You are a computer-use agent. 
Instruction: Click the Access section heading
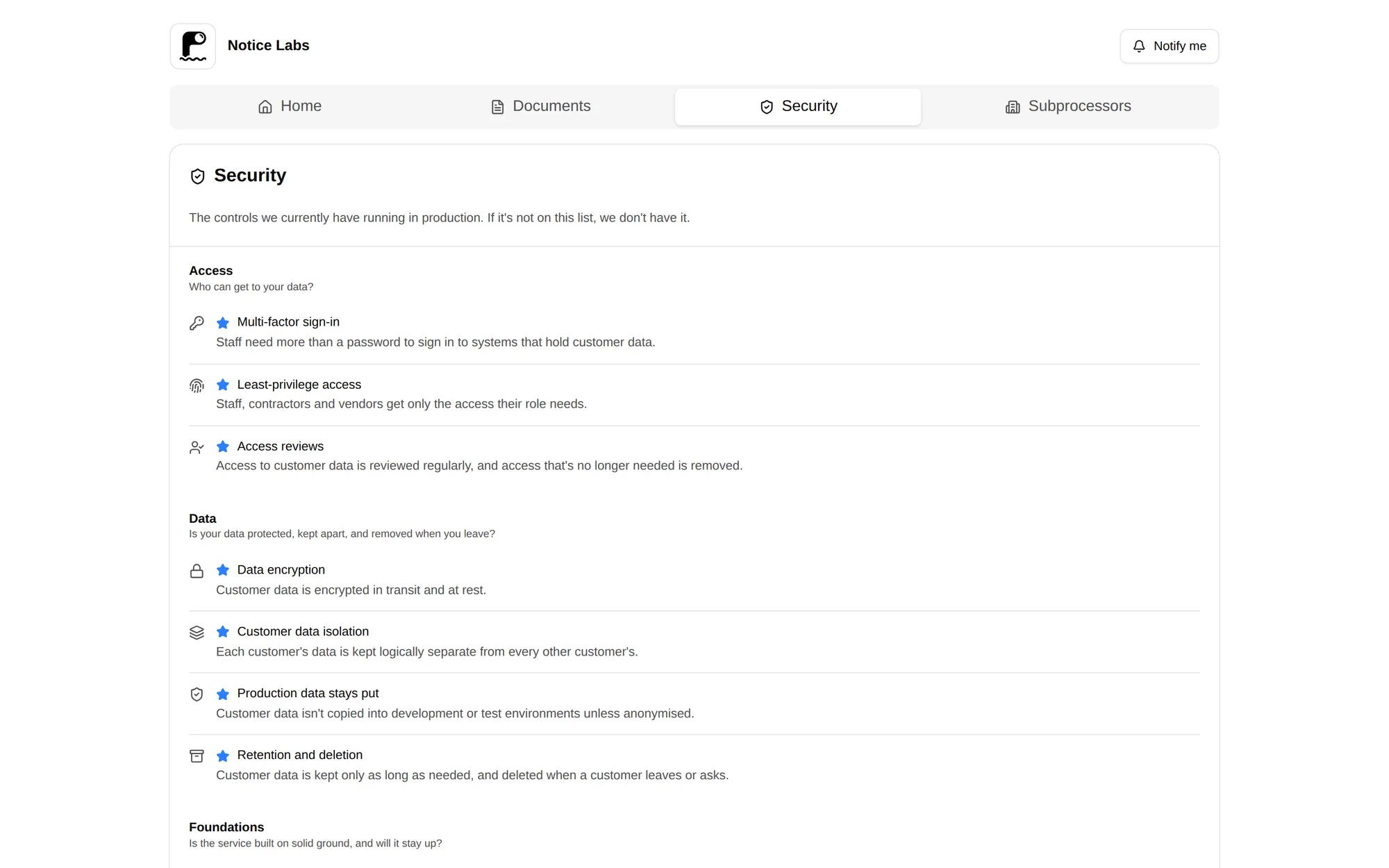(x=210, y=271)
